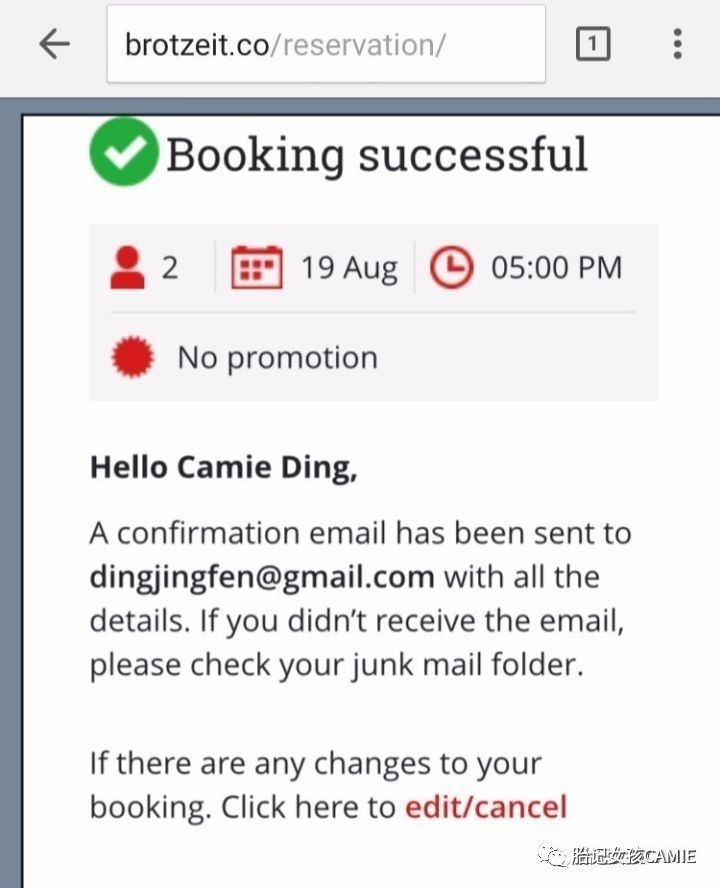Click the No promotion label
The width and height of the screenshot is (720, 888).
pos(277,357)
